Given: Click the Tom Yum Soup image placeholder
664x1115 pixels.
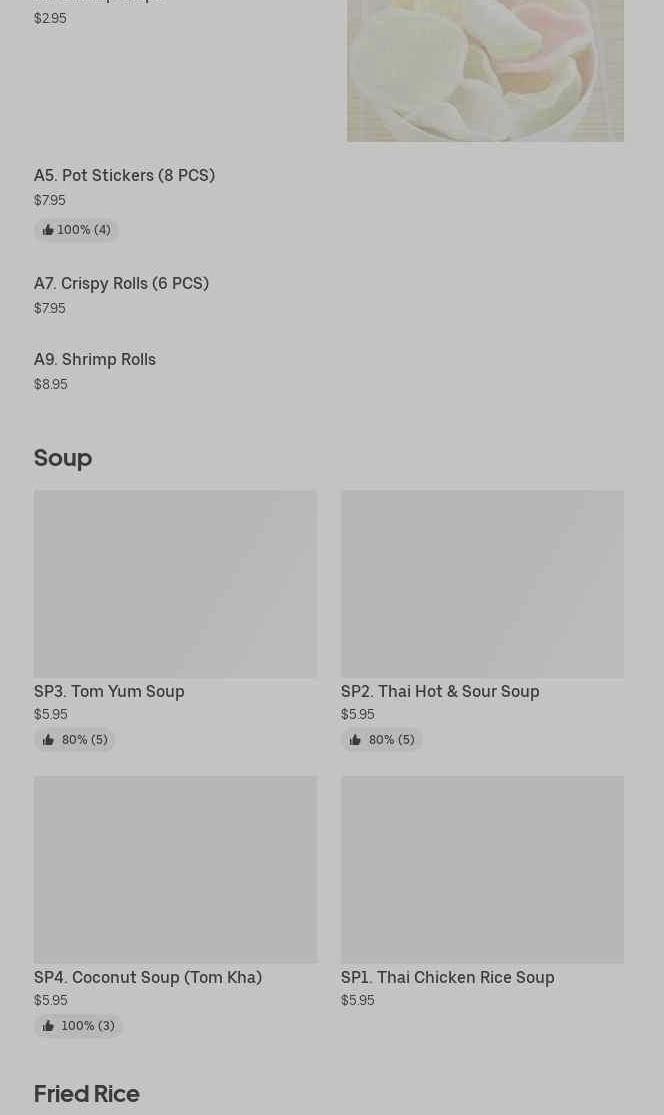Looking at the screenshot, I should 175,584.
